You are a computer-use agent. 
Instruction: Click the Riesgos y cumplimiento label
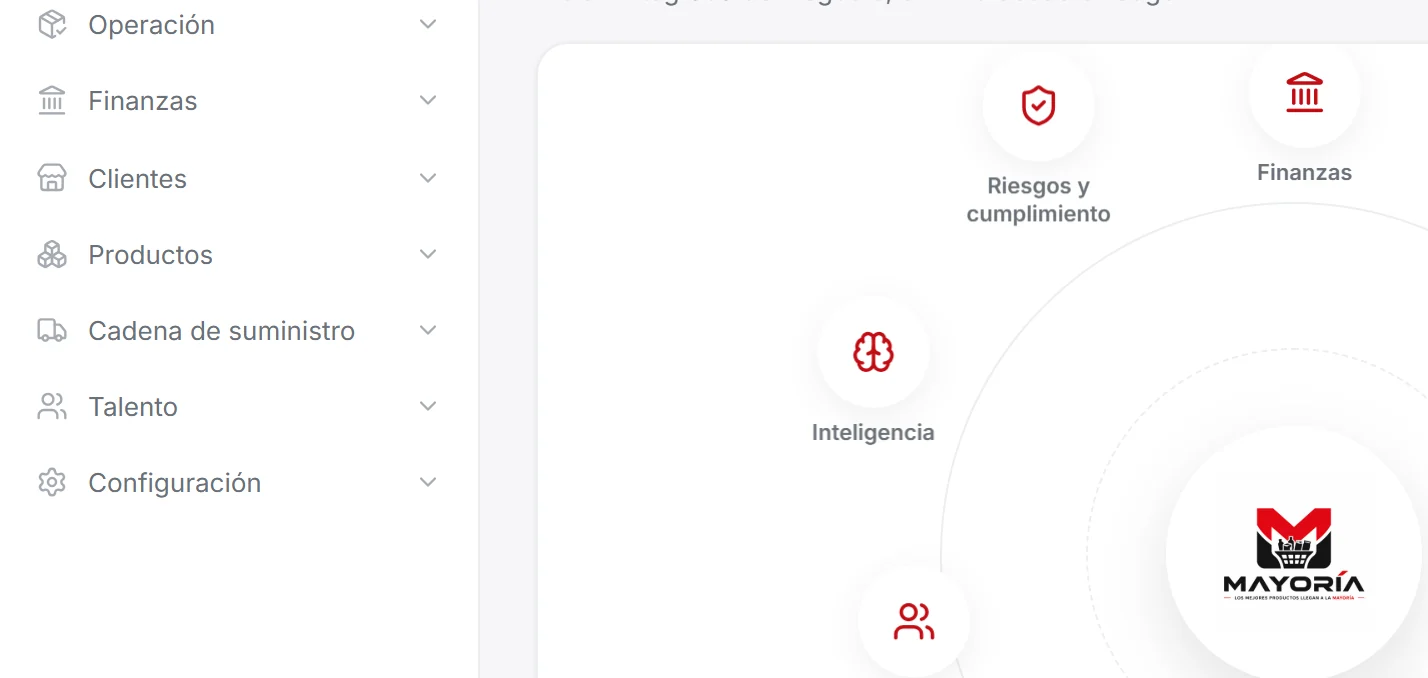coord(1038,200)
